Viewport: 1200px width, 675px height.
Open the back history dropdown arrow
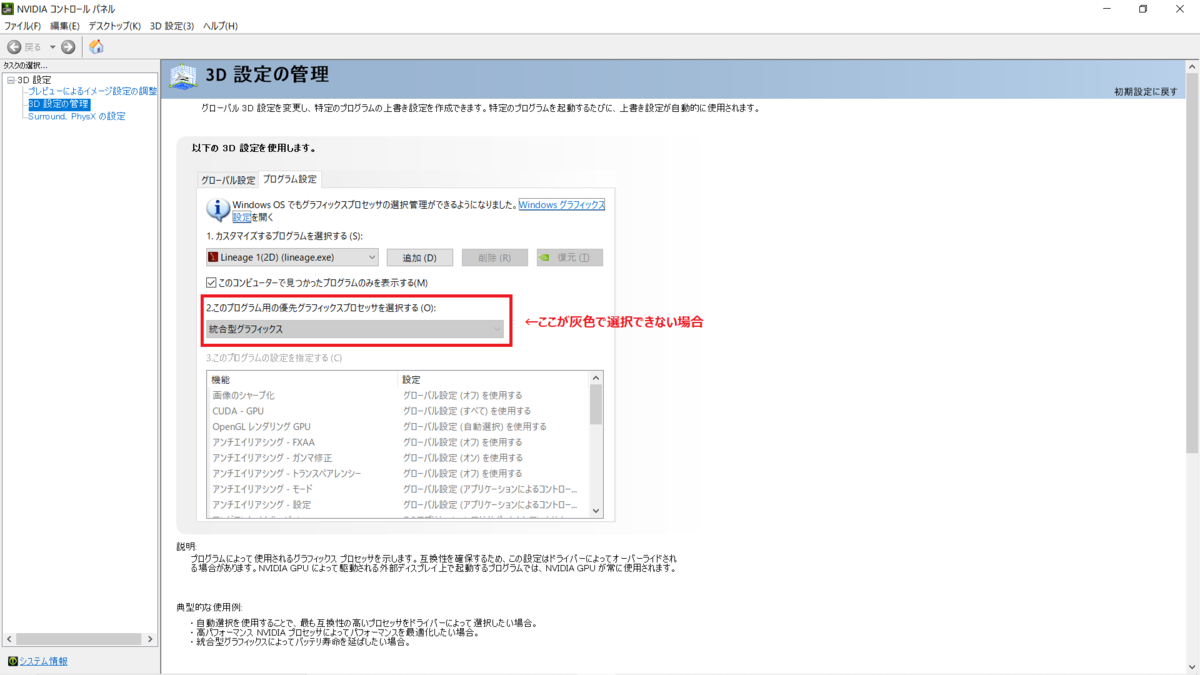pos(53,47)
